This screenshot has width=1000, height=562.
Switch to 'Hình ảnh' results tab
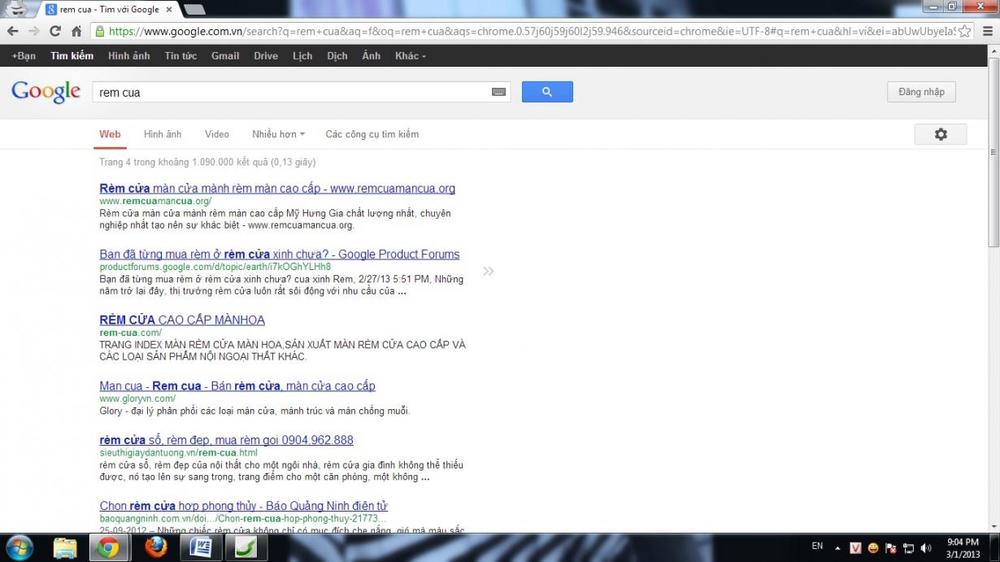(x=162, y=134)
